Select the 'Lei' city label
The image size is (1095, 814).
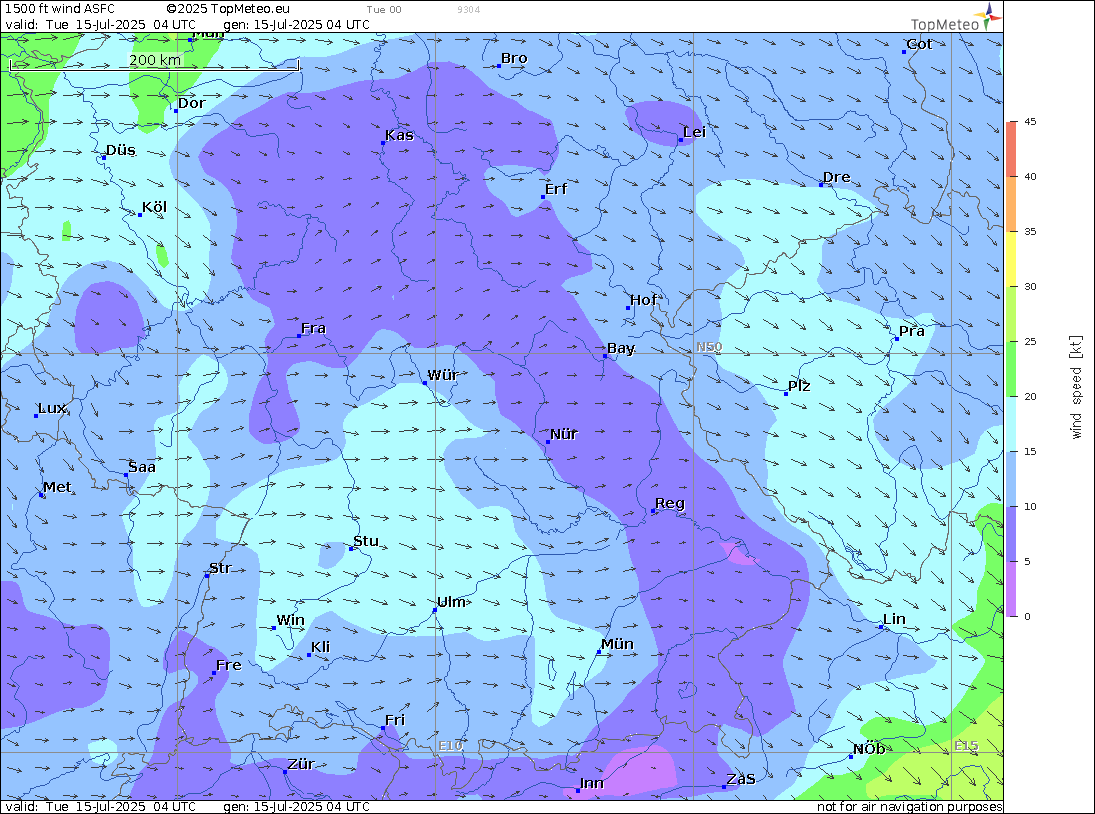(694, 132)
